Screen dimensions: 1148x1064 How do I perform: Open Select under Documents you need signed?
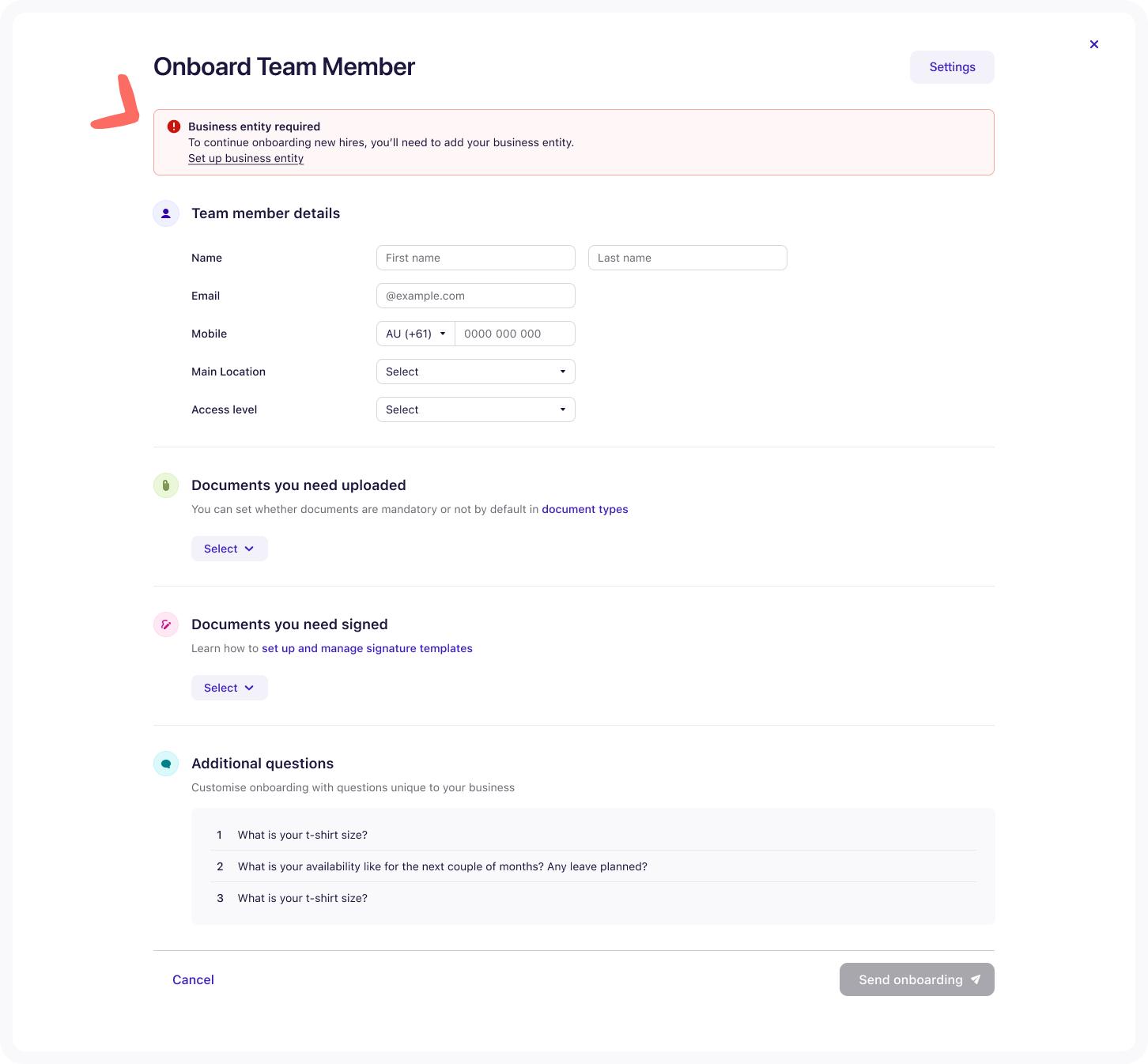coord(229,688)
